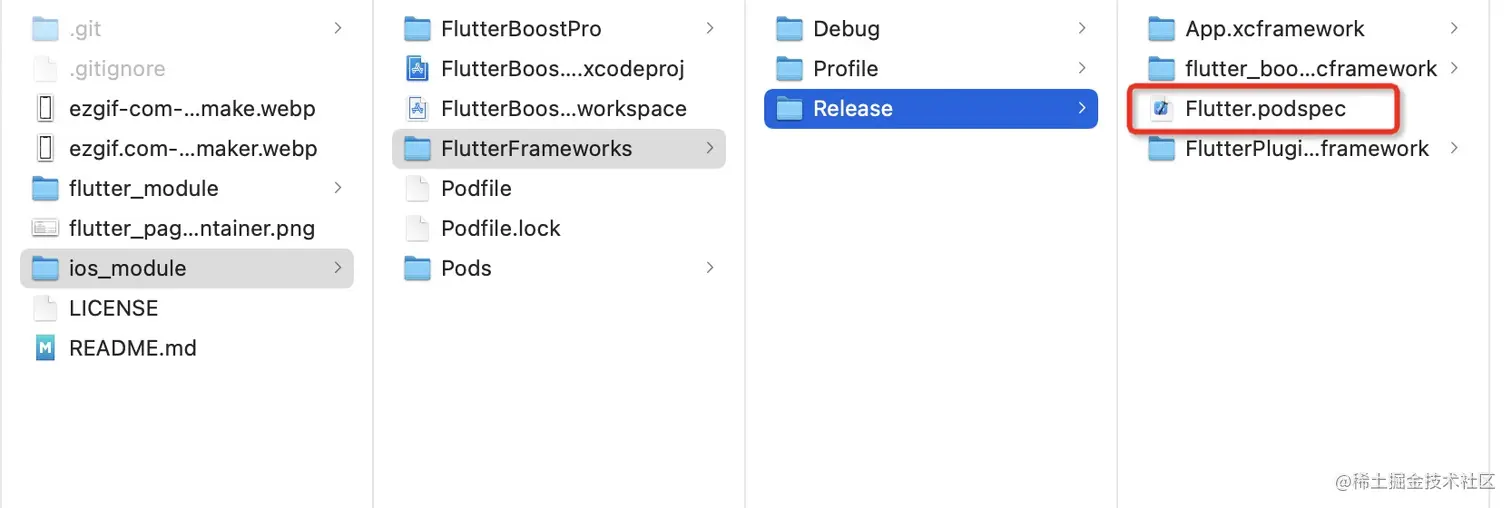Select the FlutterBoos....xcodeproj project icon
Screen dimensions: 1512x508
417,69
